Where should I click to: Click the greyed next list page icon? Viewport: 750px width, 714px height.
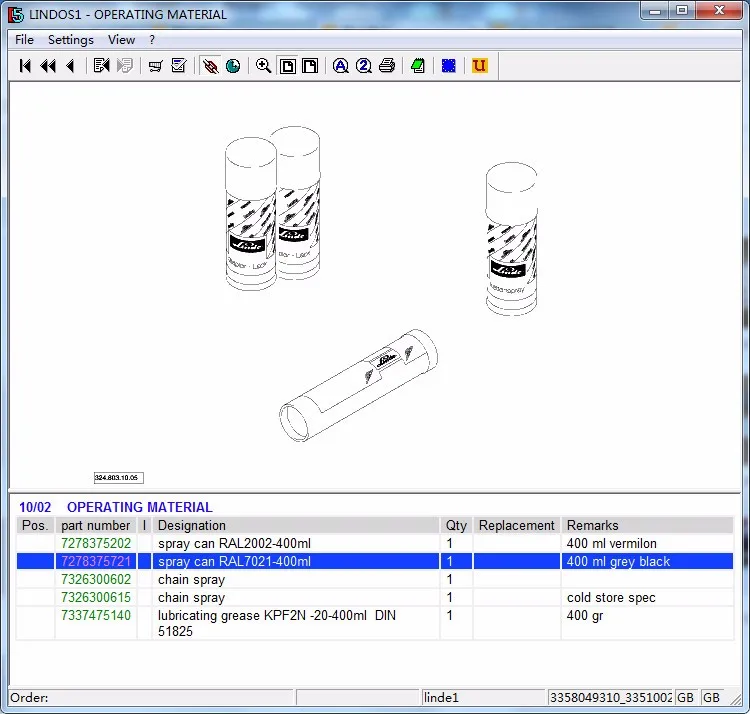[x=125, y=66]
